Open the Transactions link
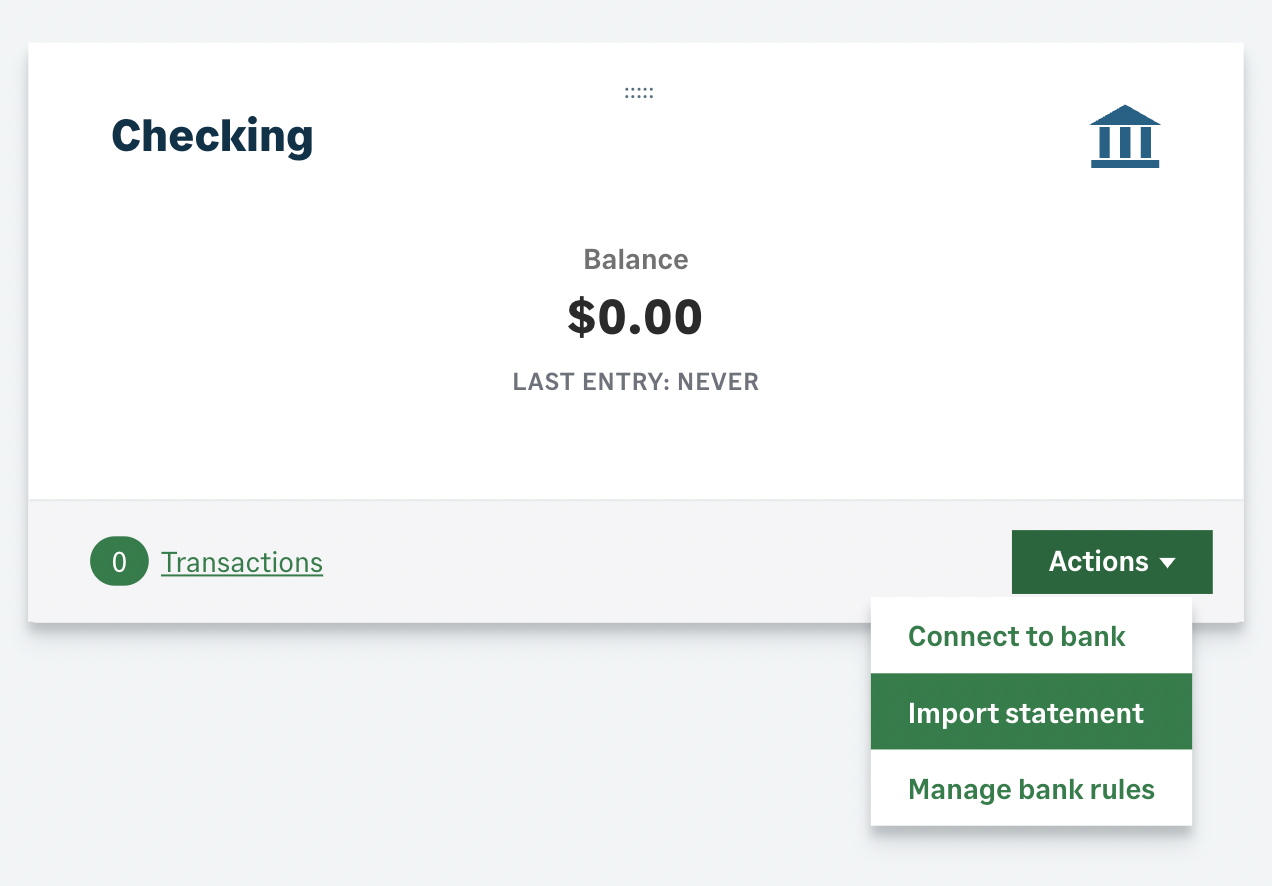Screen dimensions: 1272x886 coord(242,562)
